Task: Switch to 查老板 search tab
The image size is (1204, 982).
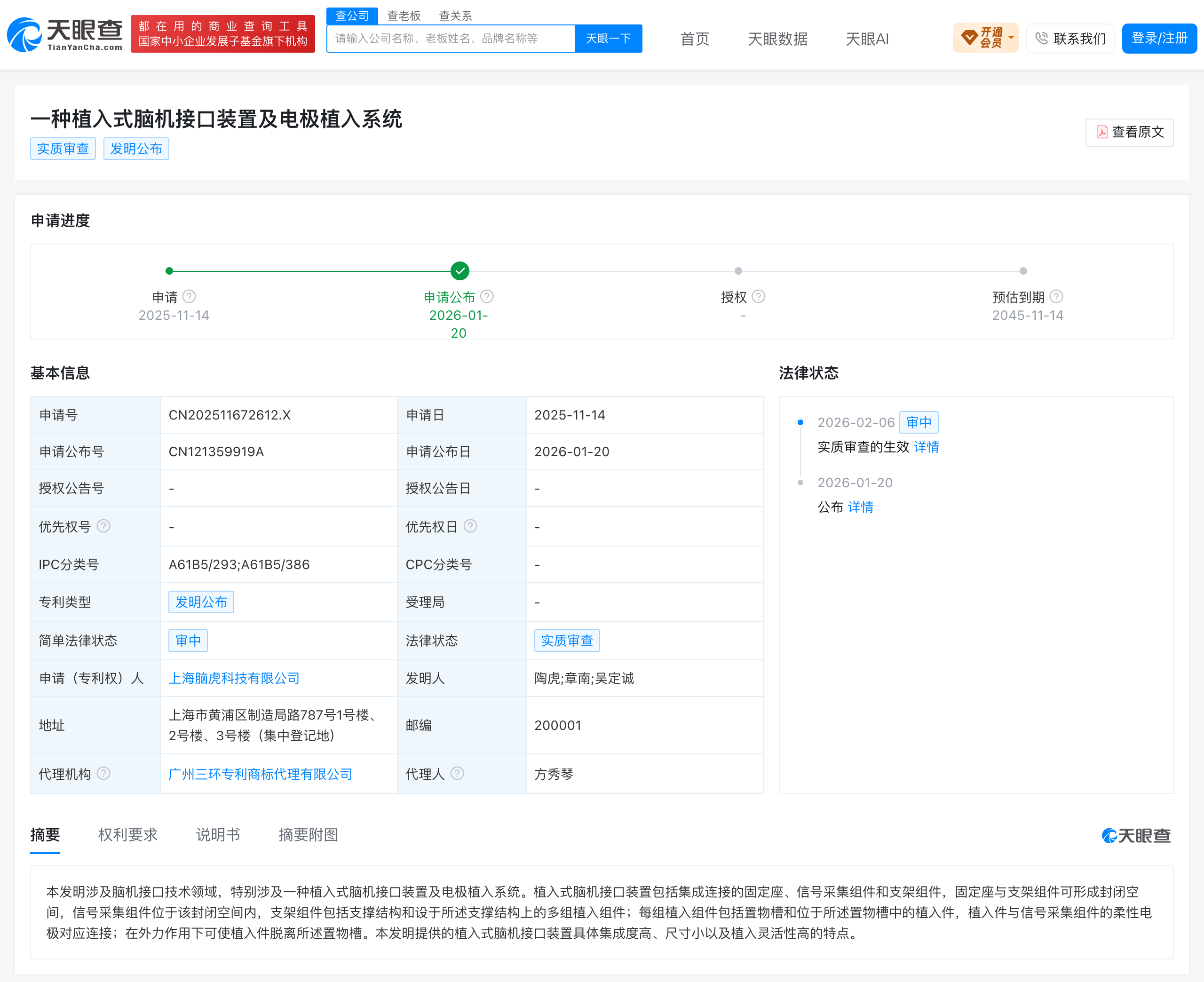Action: click(404, 15)
